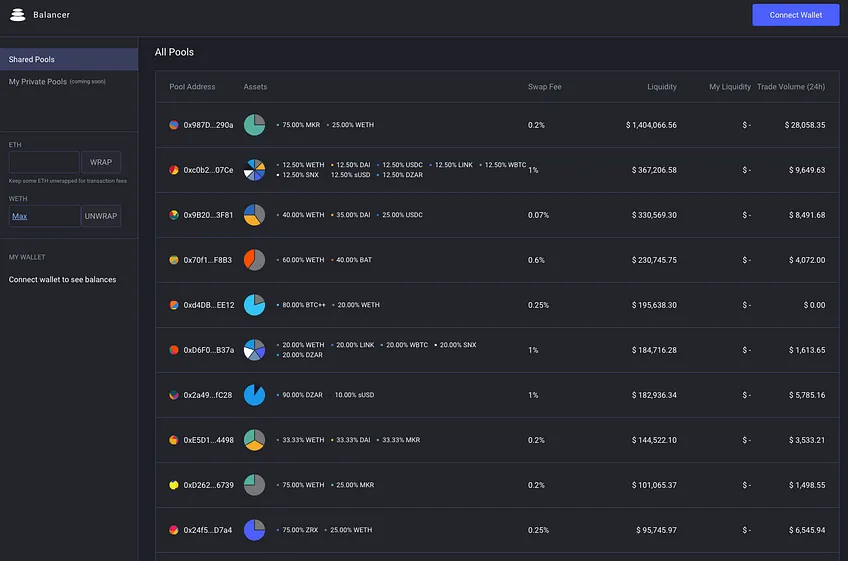Click pie chart for 33.33% WETH/DAI/MKR pool
Screen dimensions: 848x561
tap(254, 440)
